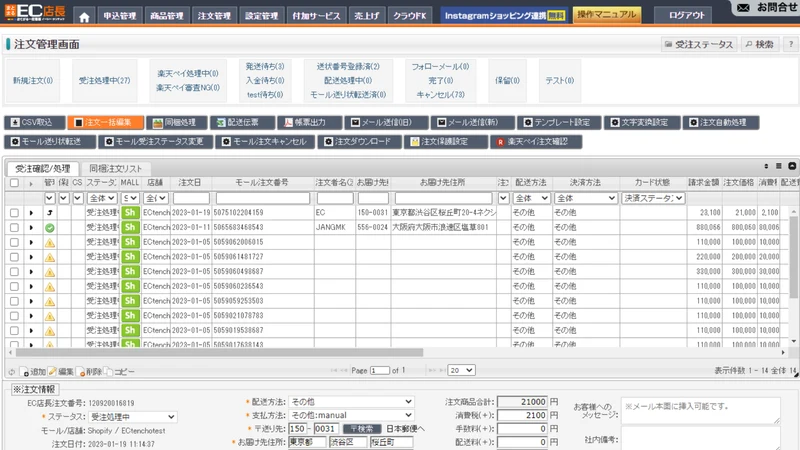The image size is (800, 450).
Task: Expand the row of order 5065683468543
Action: 31,228
